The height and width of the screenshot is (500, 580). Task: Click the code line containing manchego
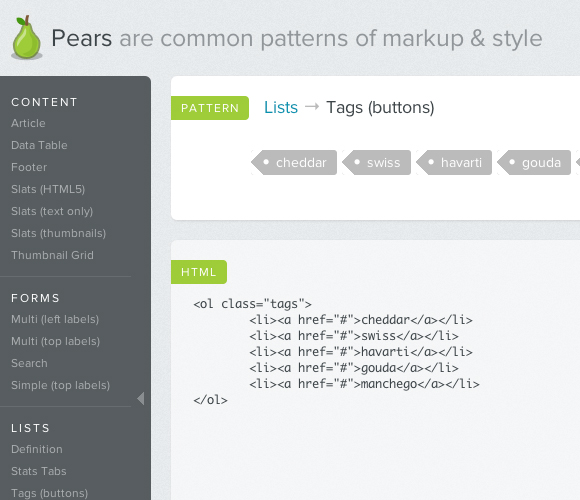coord(364,384)
